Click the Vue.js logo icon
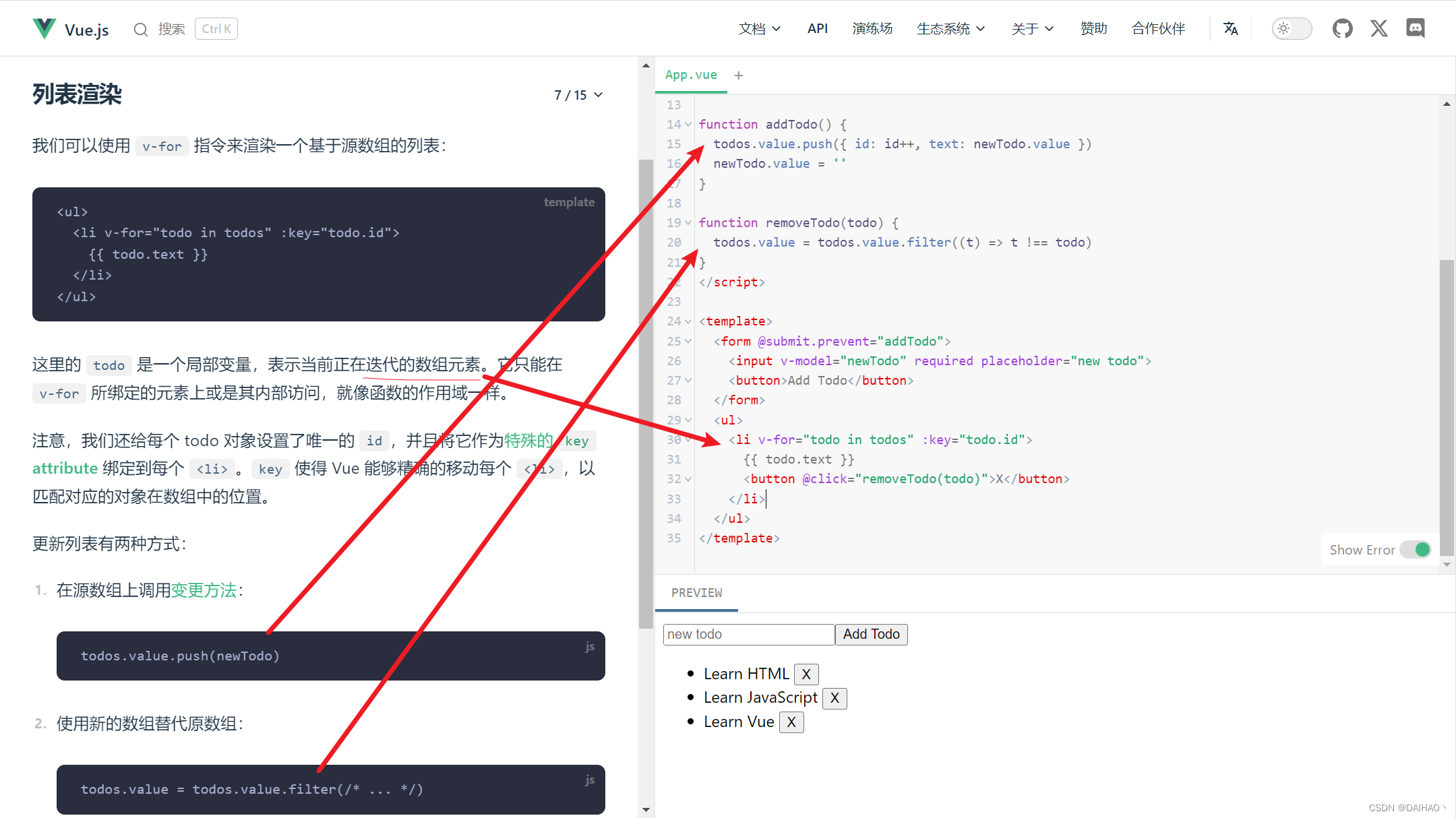 pyautogui.click(x=44, y=28)
